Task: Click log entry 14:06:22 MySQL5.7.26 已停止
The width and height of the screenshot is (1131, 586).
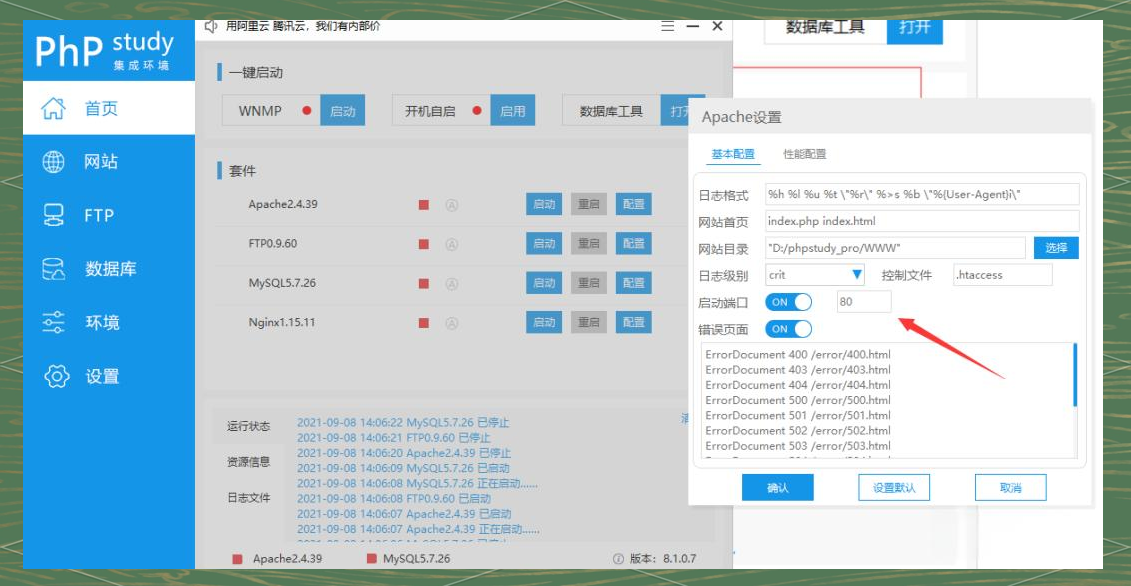Action: [403, 422]
